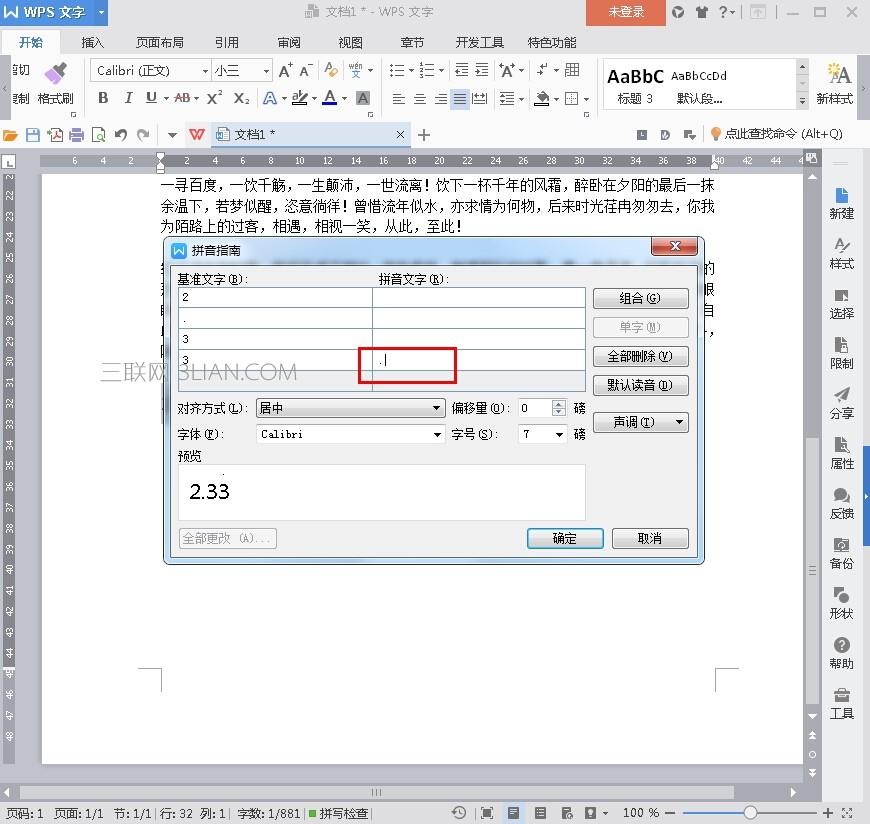Open the 字体 Calibri font dropdown in dialog

pos(437,434)
